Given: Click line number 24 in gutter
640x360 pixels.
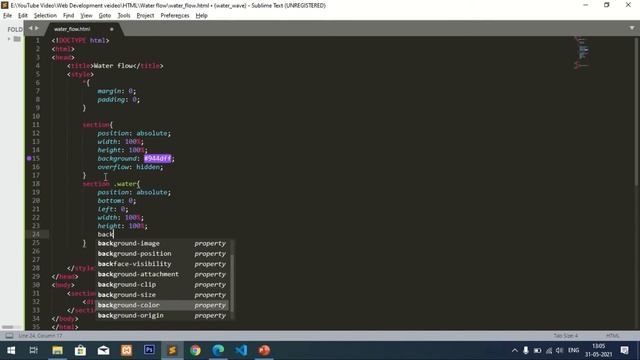Looking at the screenshot, I should tap(36, 234).
